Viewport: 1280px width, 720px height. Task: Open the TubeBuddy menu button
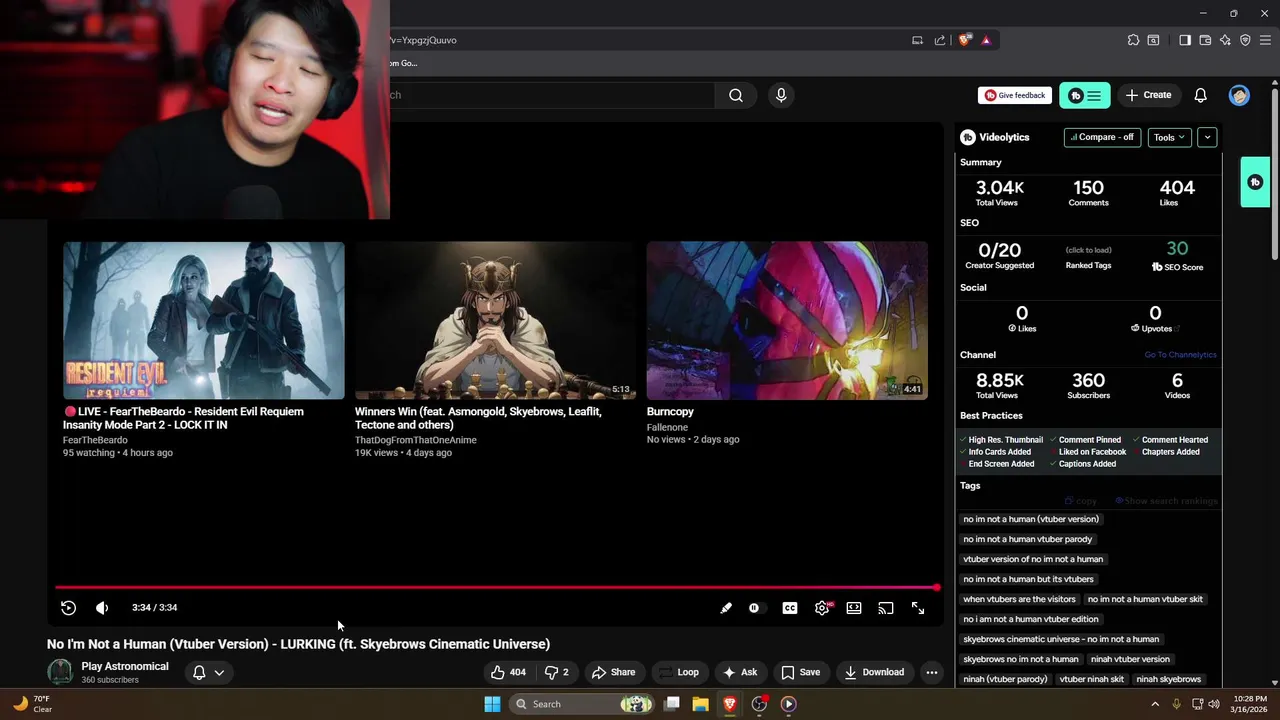point(1085,95)
